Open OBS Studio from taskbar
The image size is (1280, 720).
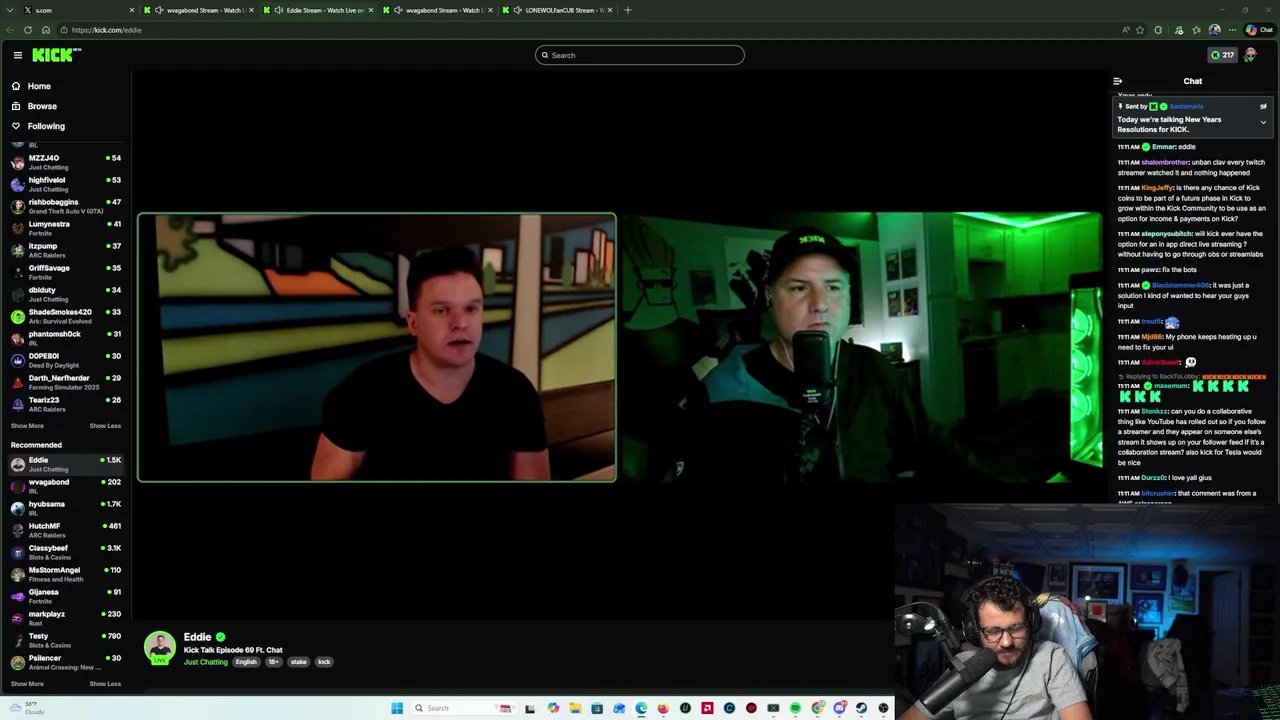pos(883,708)
